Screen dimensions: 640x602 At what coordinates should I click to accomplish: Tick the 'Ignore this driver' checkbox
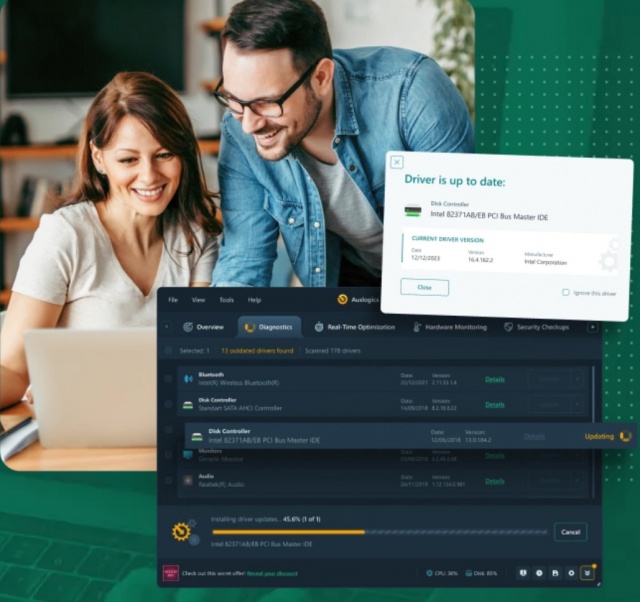[566, 292]
